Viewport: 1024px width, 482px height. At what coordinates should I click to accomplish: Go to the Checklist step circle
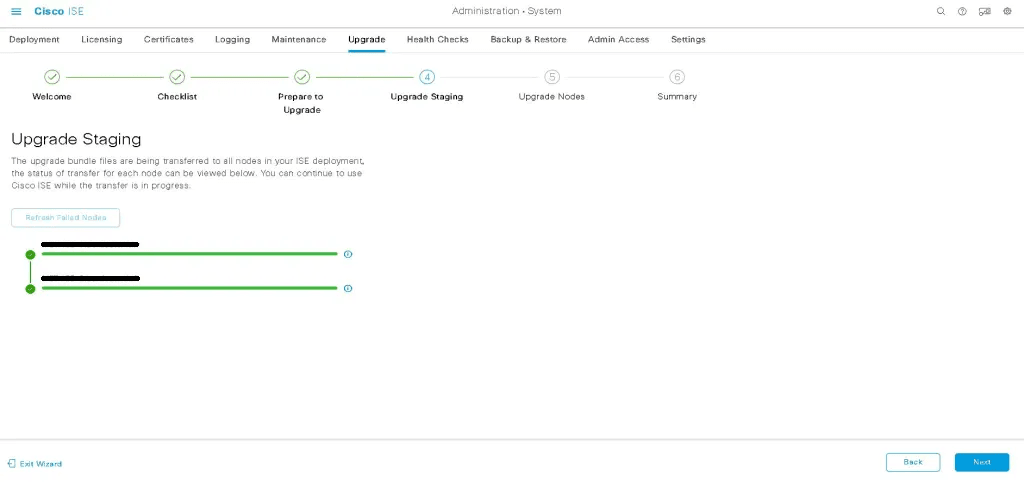point(177,77)
